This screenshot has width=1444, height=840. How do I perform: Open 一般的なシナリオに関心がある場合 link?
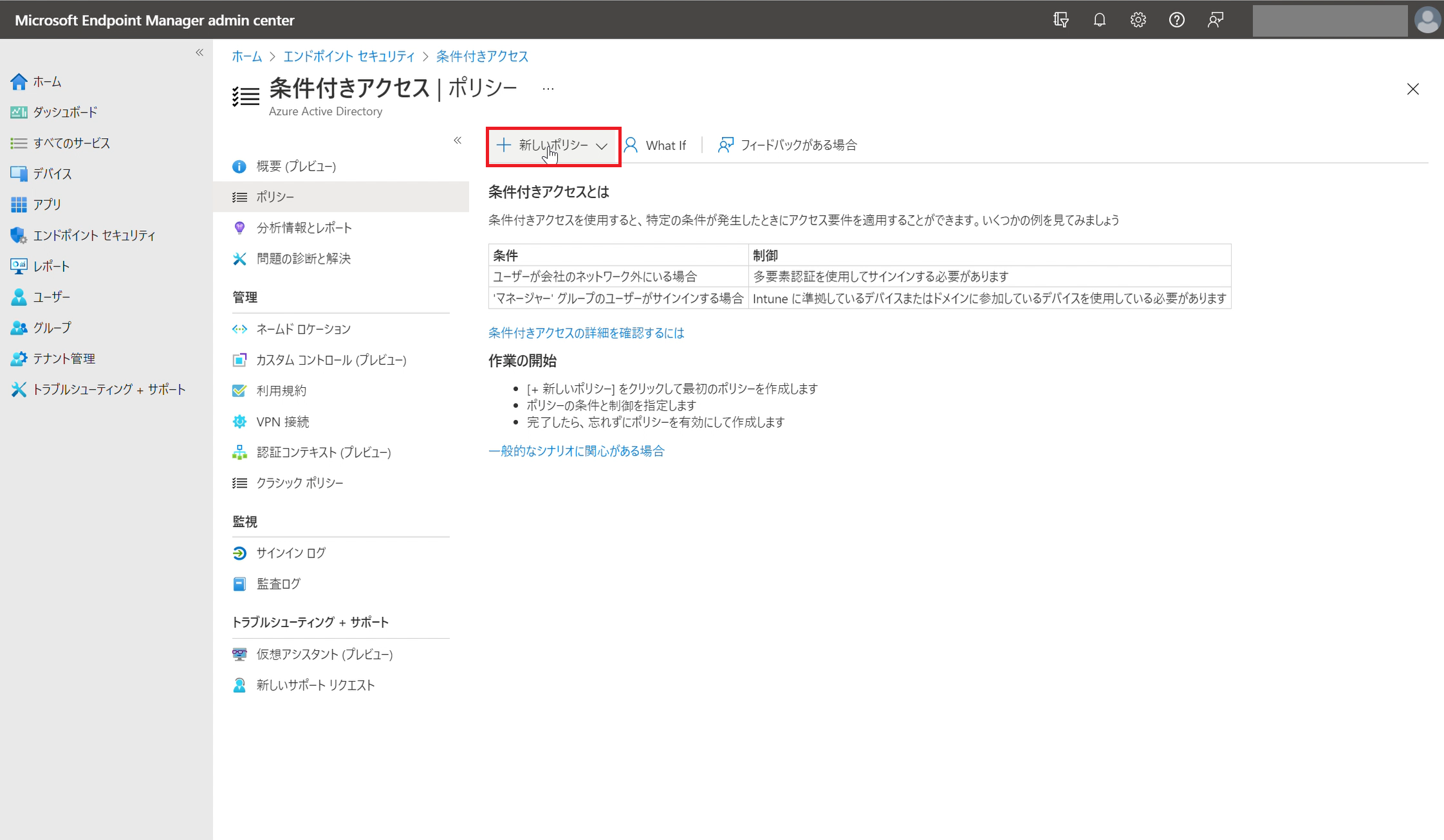tap(577, 452)
